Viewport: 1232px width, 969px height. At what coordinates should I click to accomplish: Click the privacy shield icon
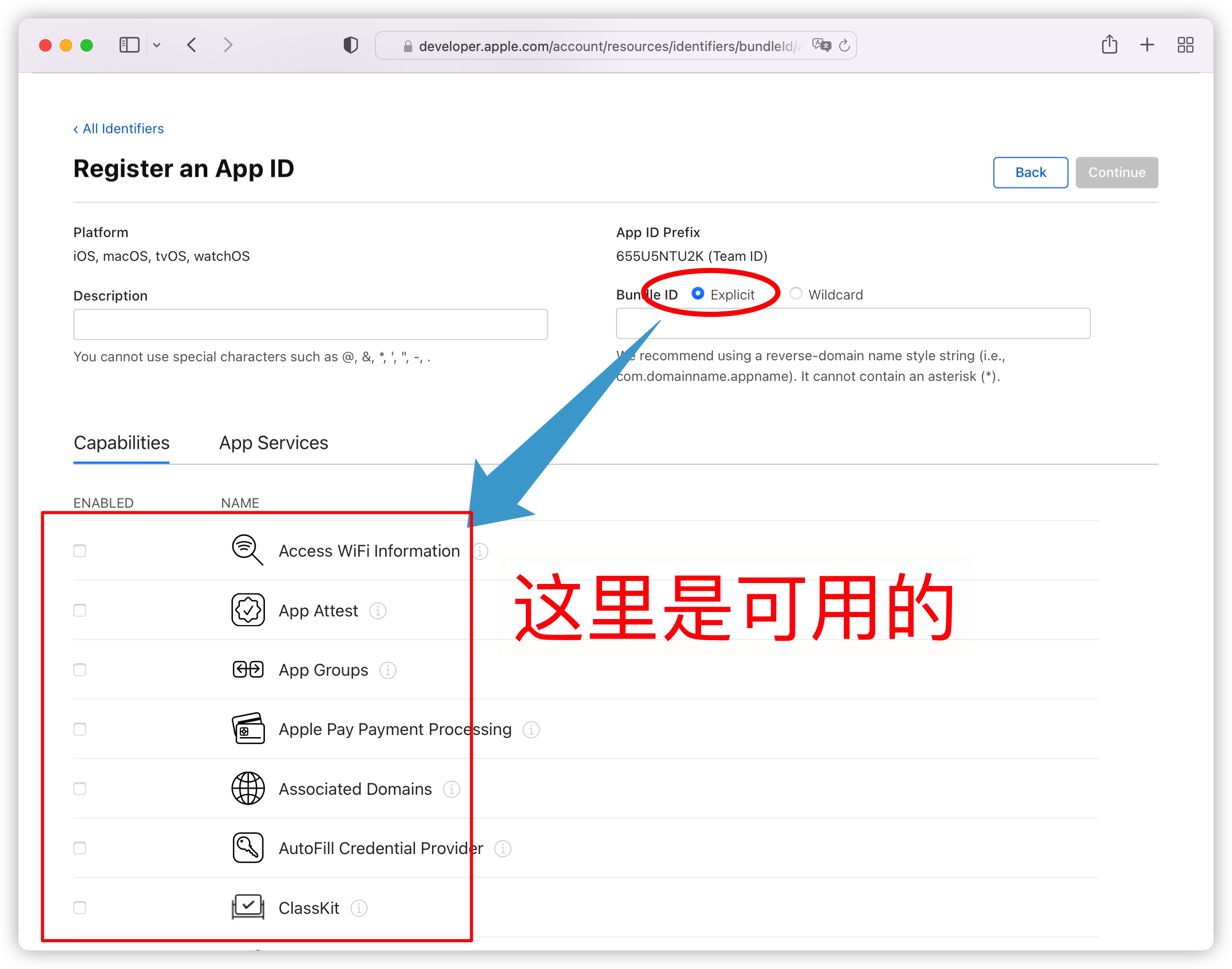tap(351, 45)
